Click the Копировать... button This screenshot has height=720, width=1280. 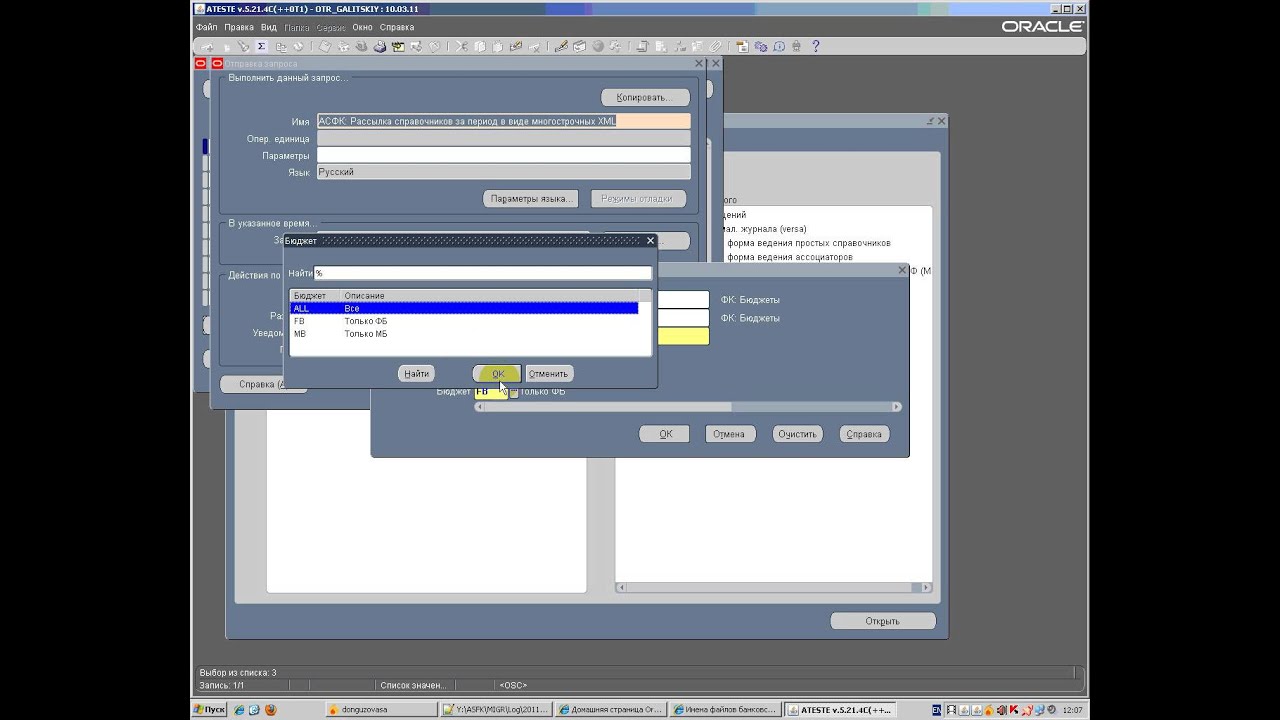point(647,97)
